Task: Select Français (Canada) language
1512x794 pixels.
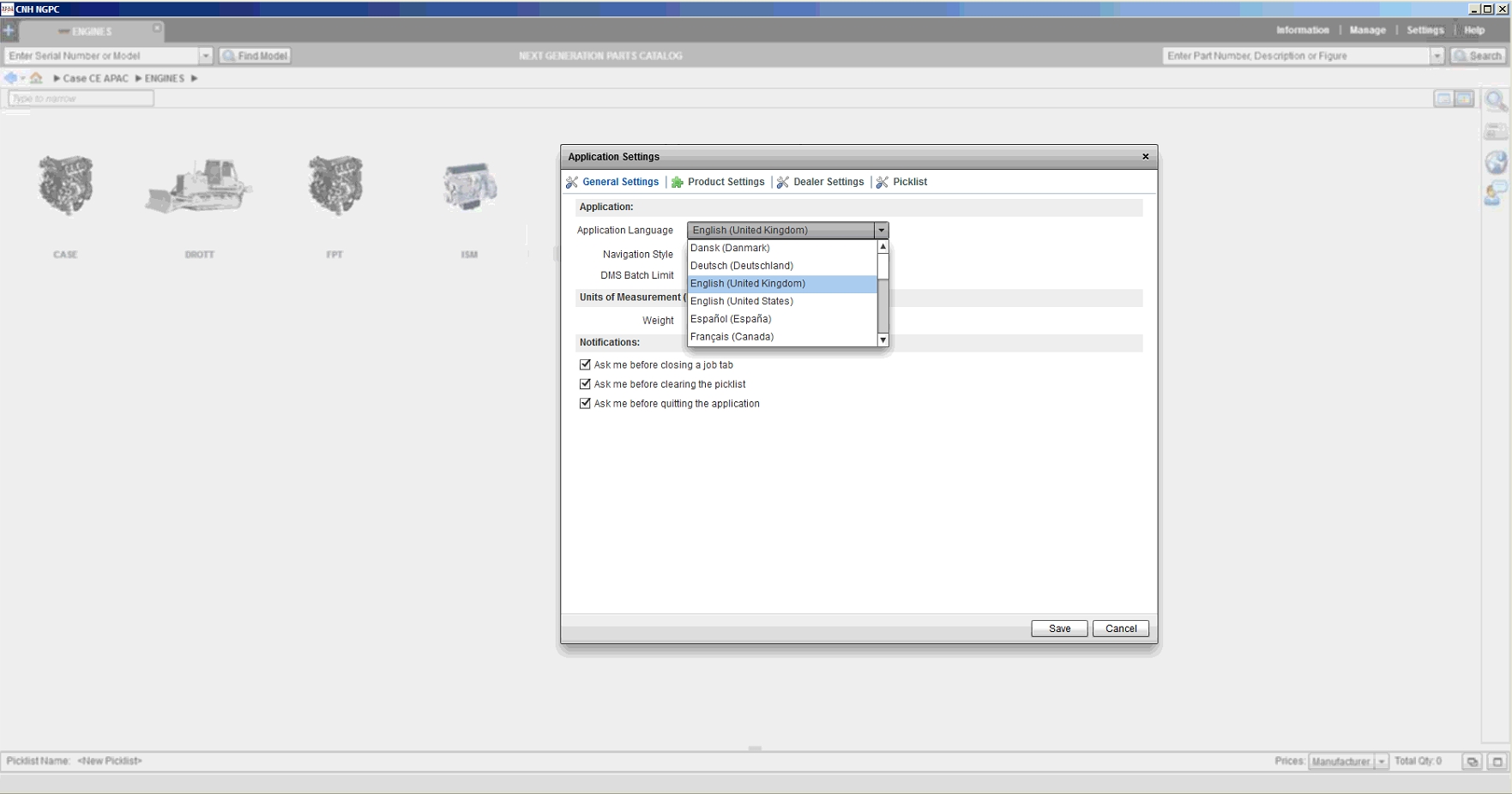Action: coord(782,337)
